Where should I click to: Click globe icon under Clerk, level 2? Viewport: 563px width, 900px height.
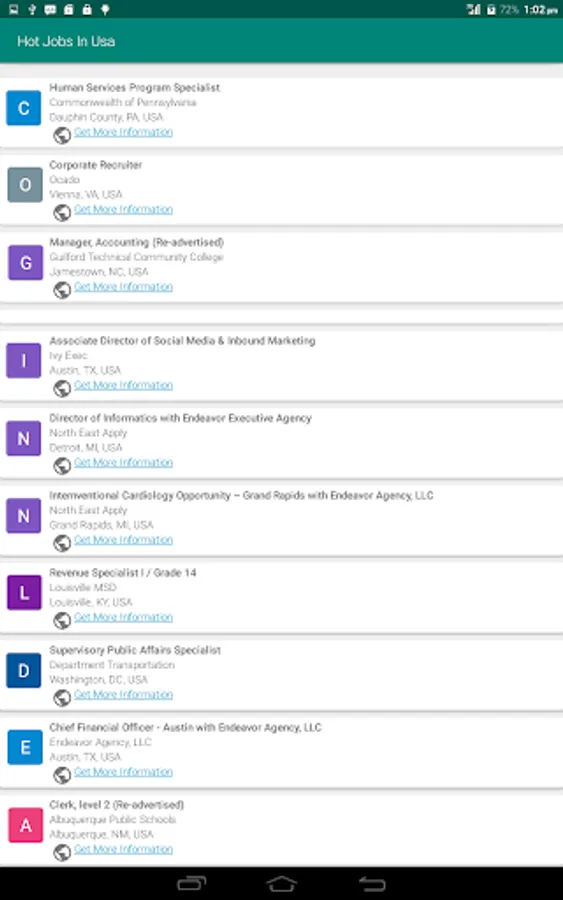tap(62, 852)
